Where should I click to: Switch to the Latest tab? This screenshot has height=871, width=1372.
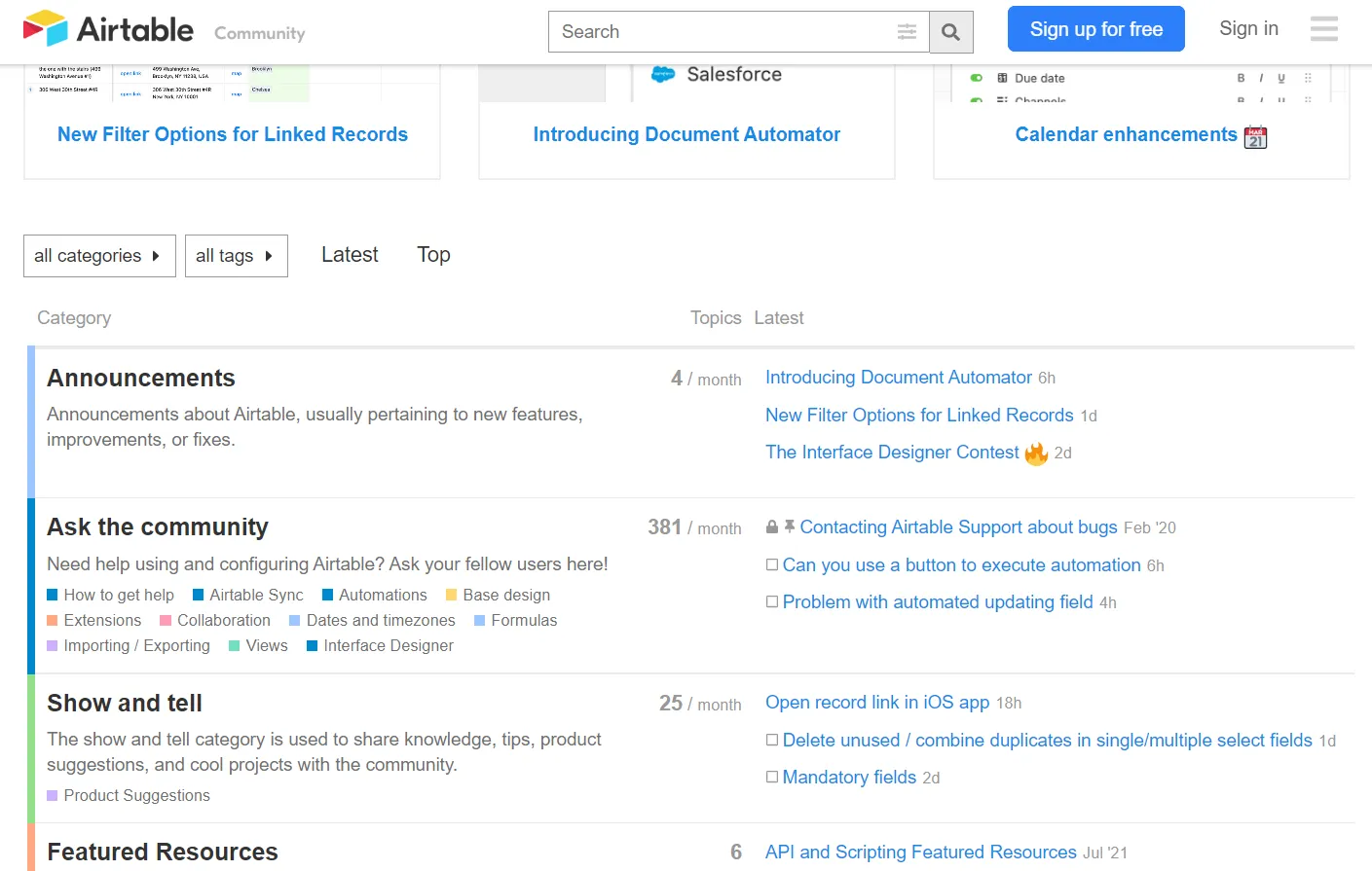point(350,255)
